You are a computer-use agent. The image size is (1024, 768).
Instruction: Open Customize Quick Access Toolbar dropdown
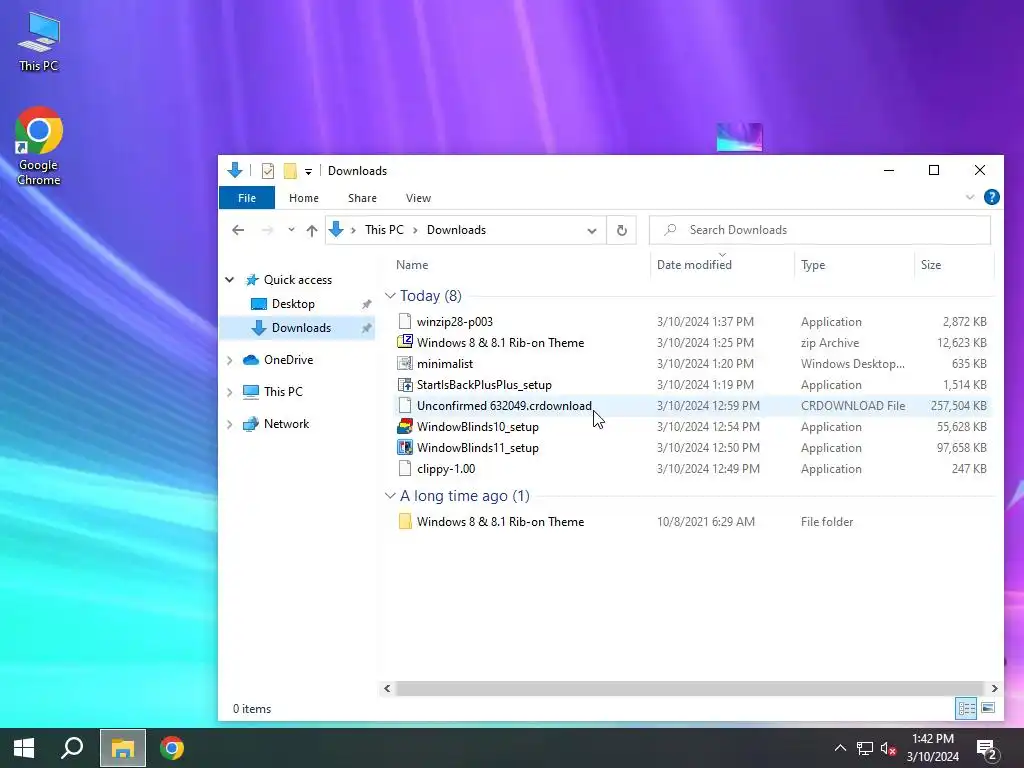[308, 172]
